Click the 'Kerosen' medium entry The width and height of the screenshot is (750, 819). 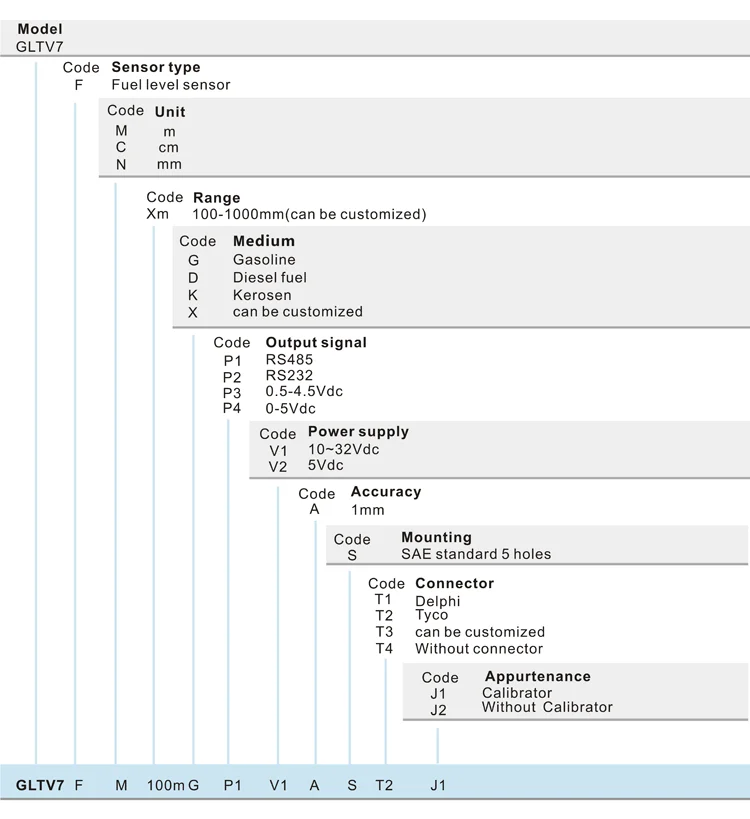pos(262,295)
